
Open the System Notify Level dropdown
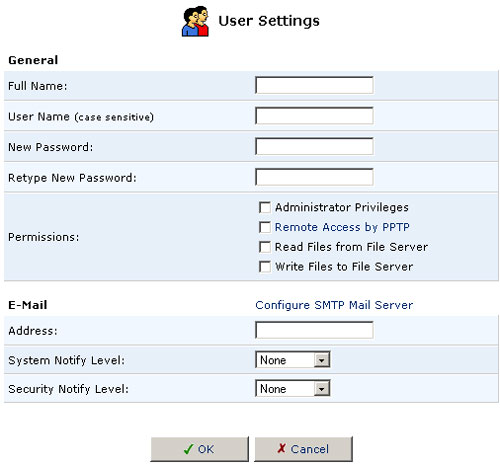point(293,360)
